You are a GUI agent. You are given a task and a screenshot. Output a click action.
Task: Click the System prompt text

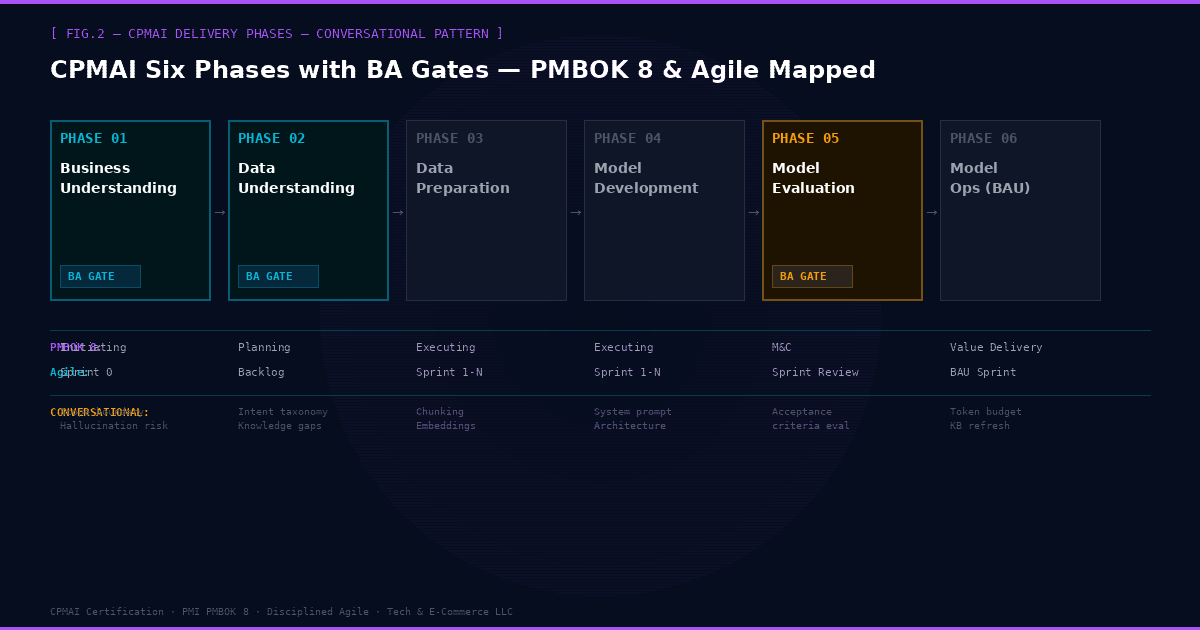tap(633, 412)
